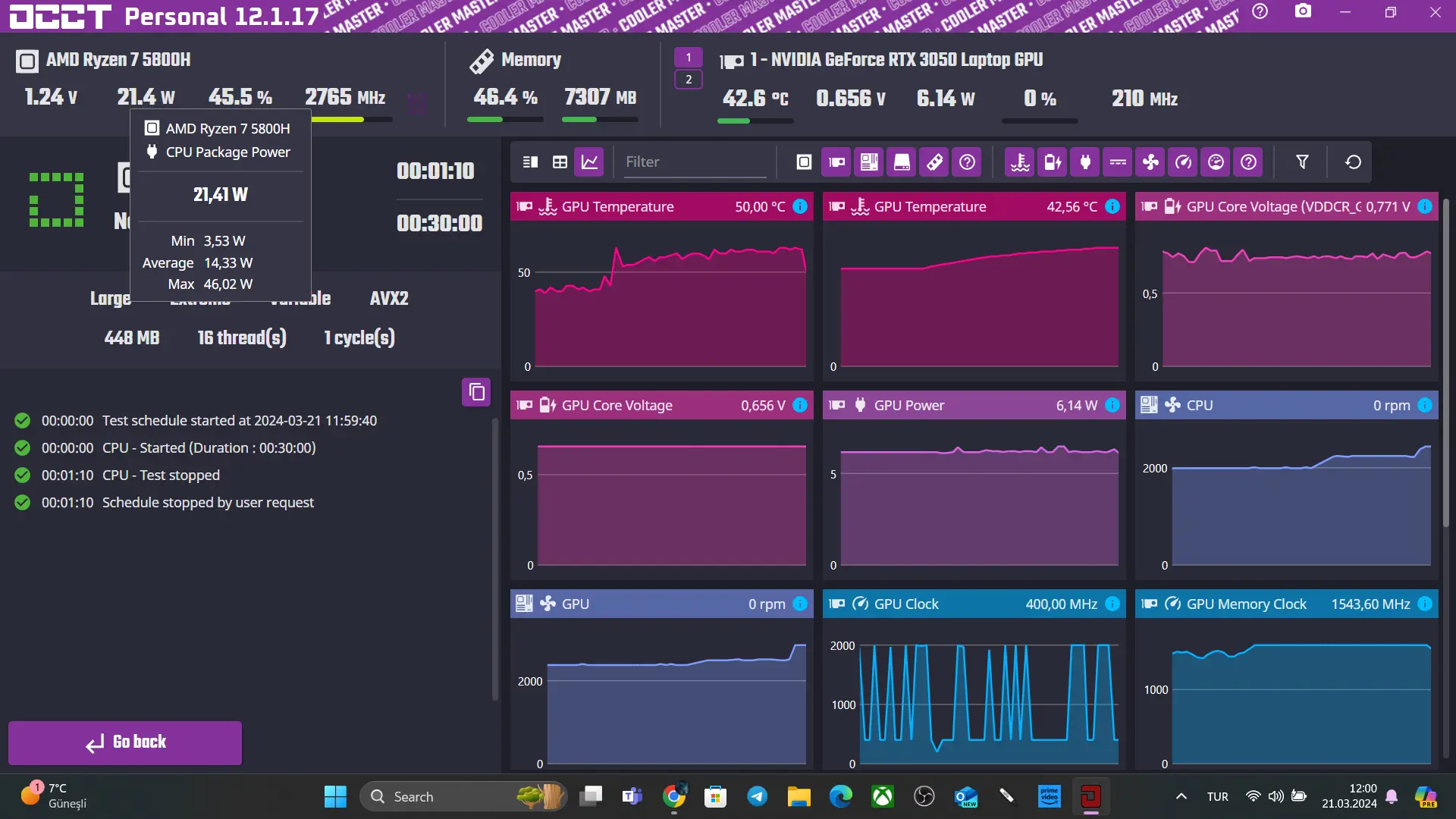Click the GPU Clock graph title
The width and height of the screenshot is (1456, 819).
[x=906, y=604]
